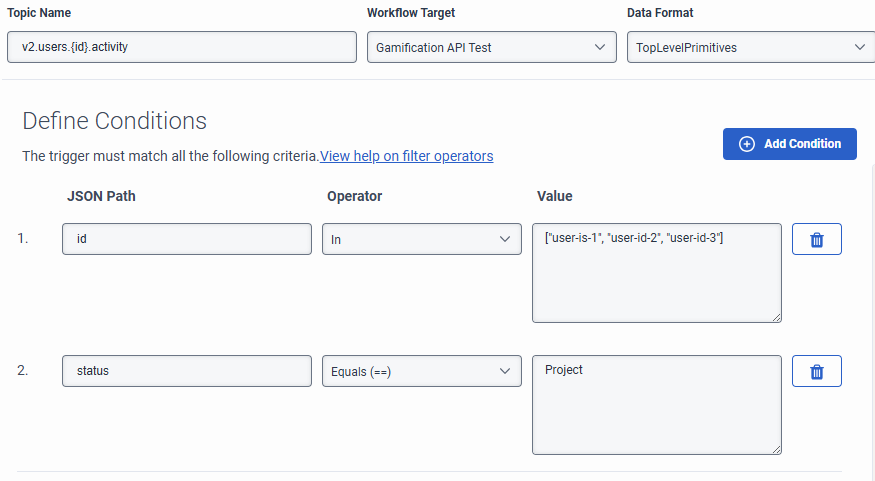
Task: Open the View help on filter operators link
Action: coord(406,156)
